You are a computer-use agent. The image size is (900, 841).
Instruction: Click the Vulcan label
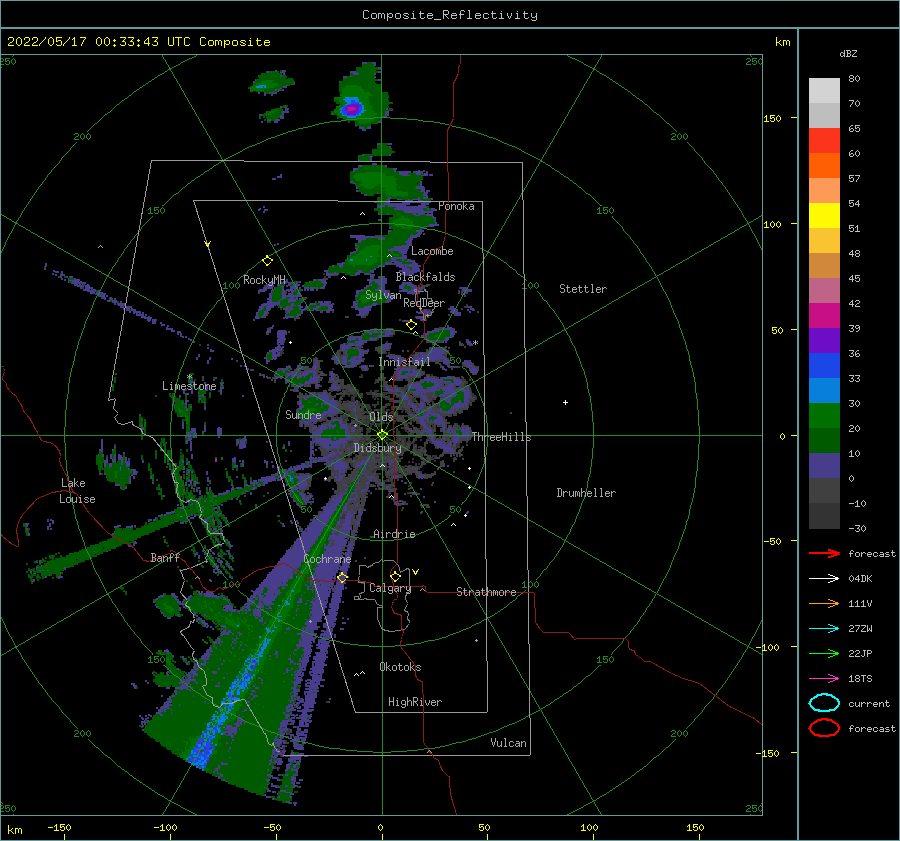509,743
